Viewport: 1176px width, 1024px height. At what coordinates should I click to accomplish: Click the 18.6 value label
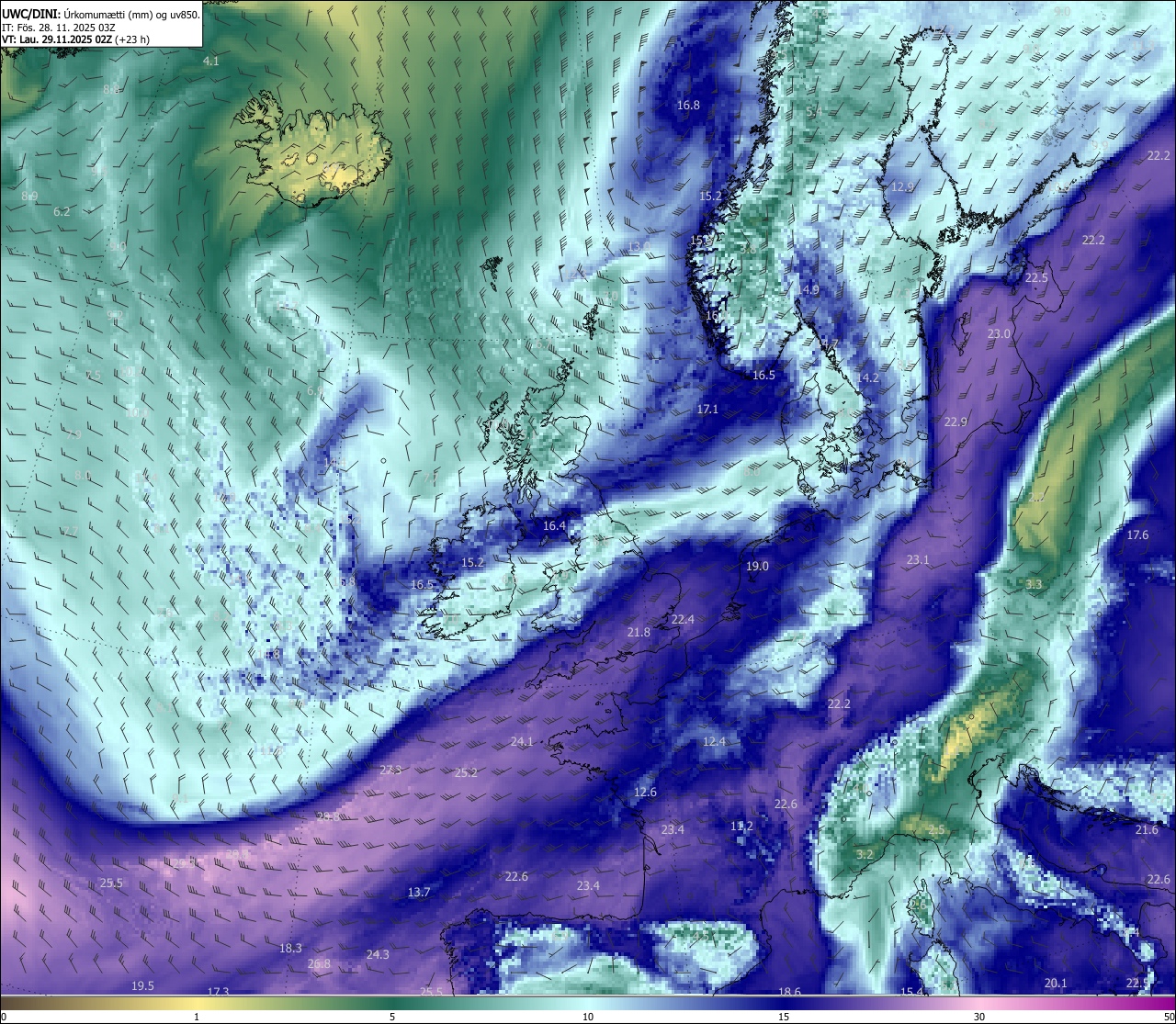[789, 991]
